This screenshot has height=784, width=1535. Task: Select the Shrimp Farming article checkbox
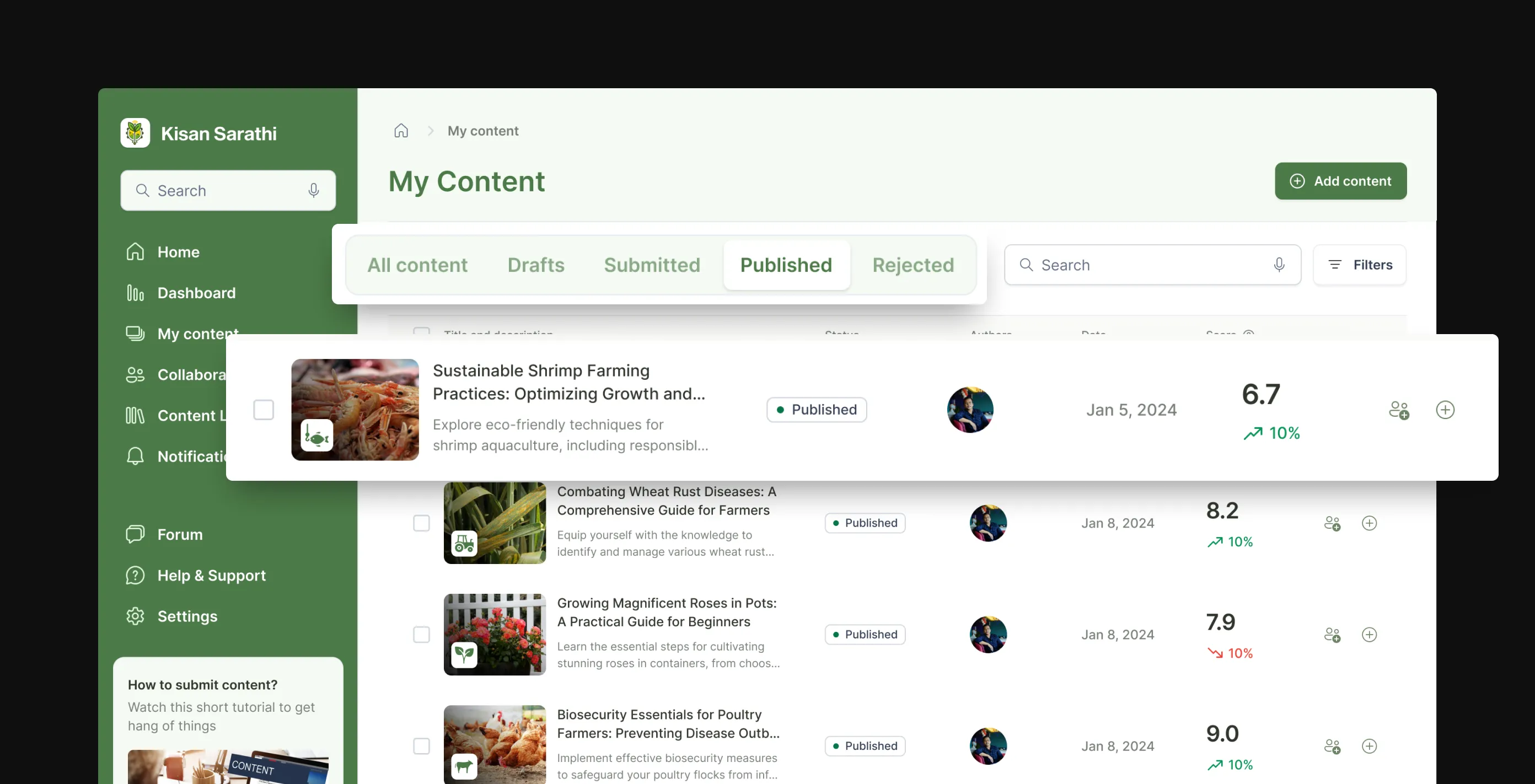point(264,410)
